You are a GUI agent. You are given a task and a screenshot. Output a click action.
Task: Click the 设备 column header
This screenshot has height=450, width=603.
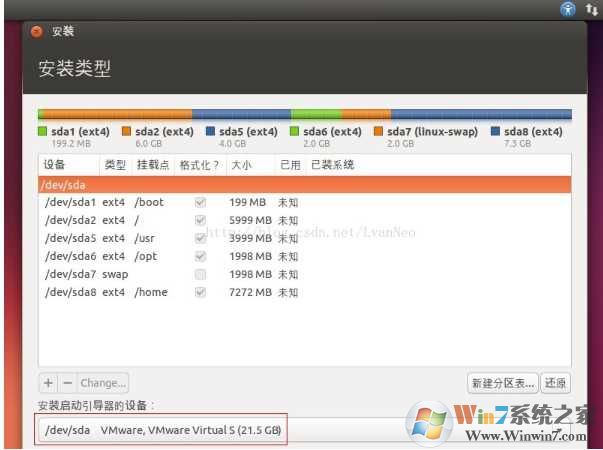pos(69,165)
